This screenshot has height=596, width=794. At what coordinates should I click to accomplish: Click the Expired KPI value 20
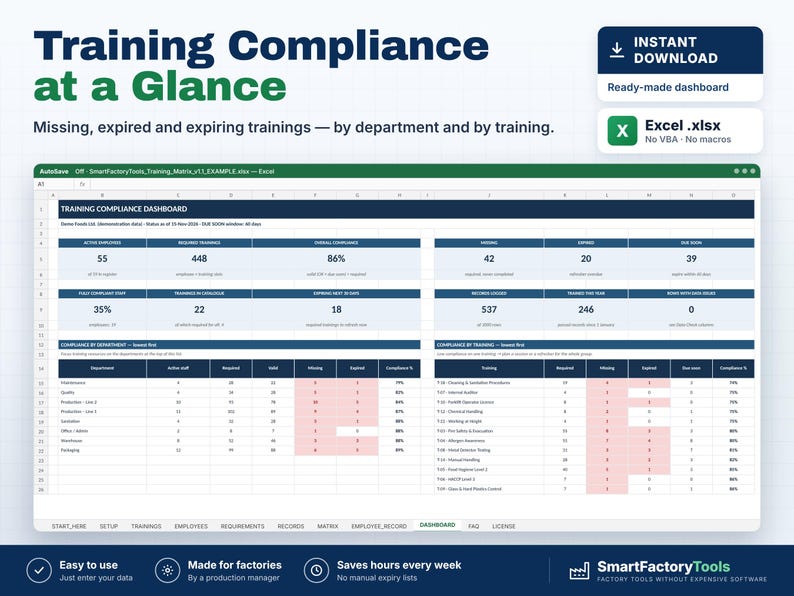pyautogui.click(x=586, y=259)
